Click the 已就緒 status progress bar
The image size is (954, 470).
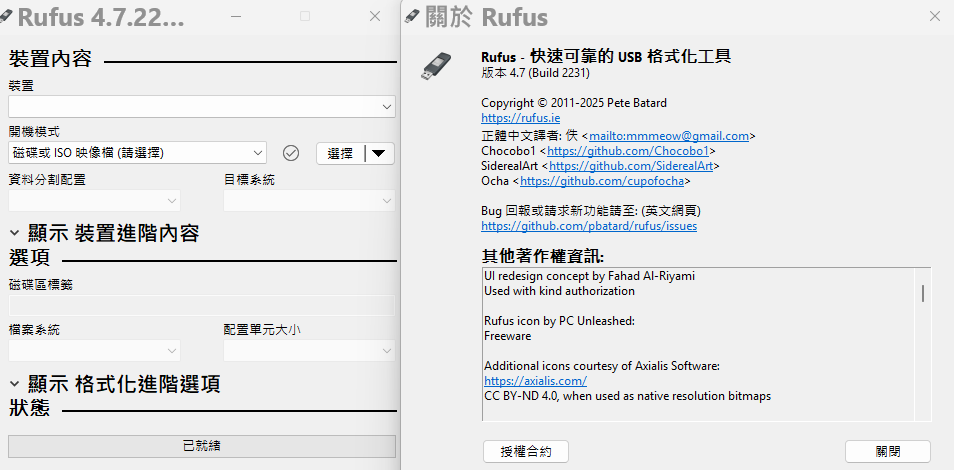[x=202, y=446]
